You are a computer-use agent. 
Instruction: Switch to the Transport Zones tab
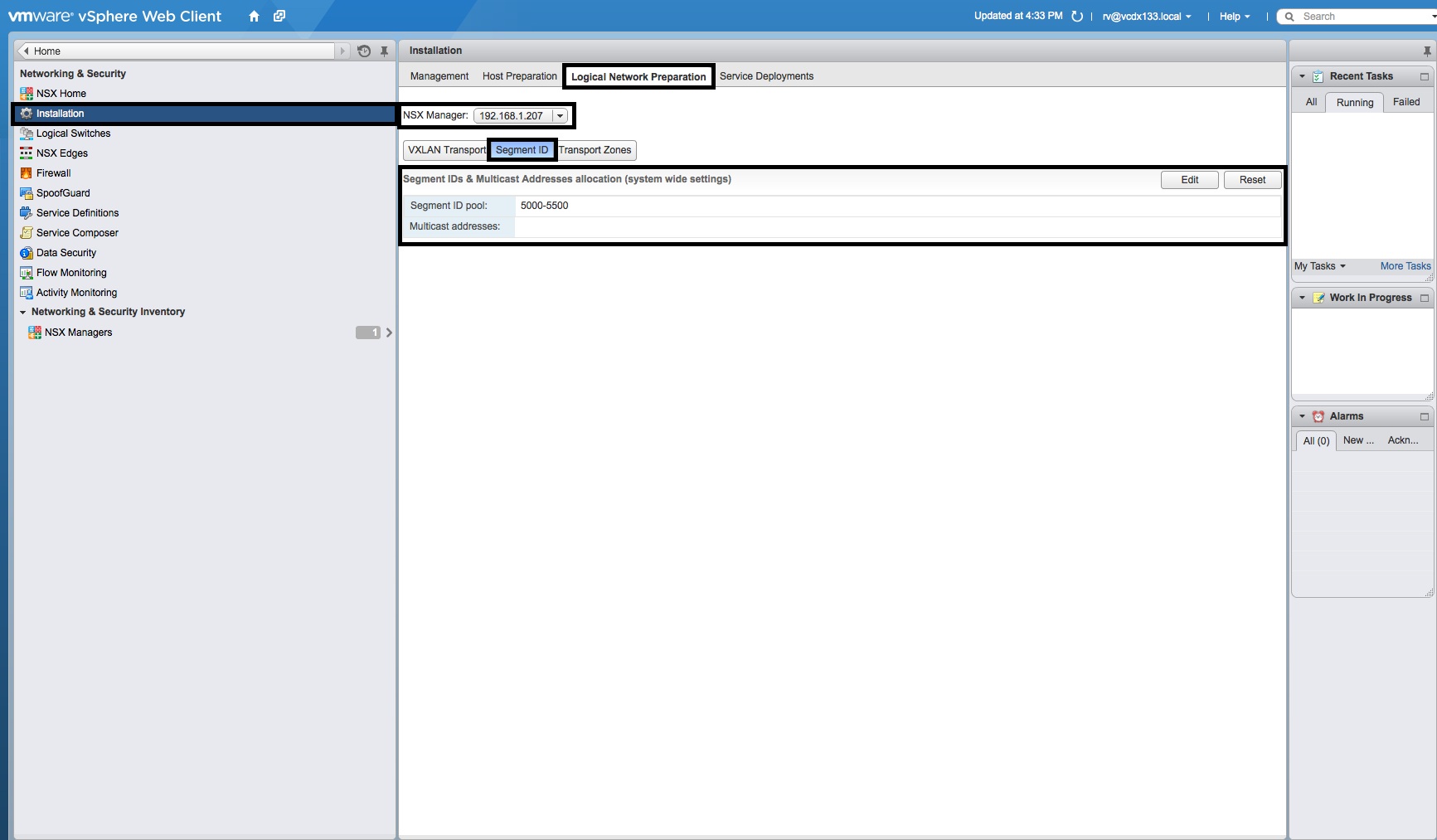pos(595,150)
